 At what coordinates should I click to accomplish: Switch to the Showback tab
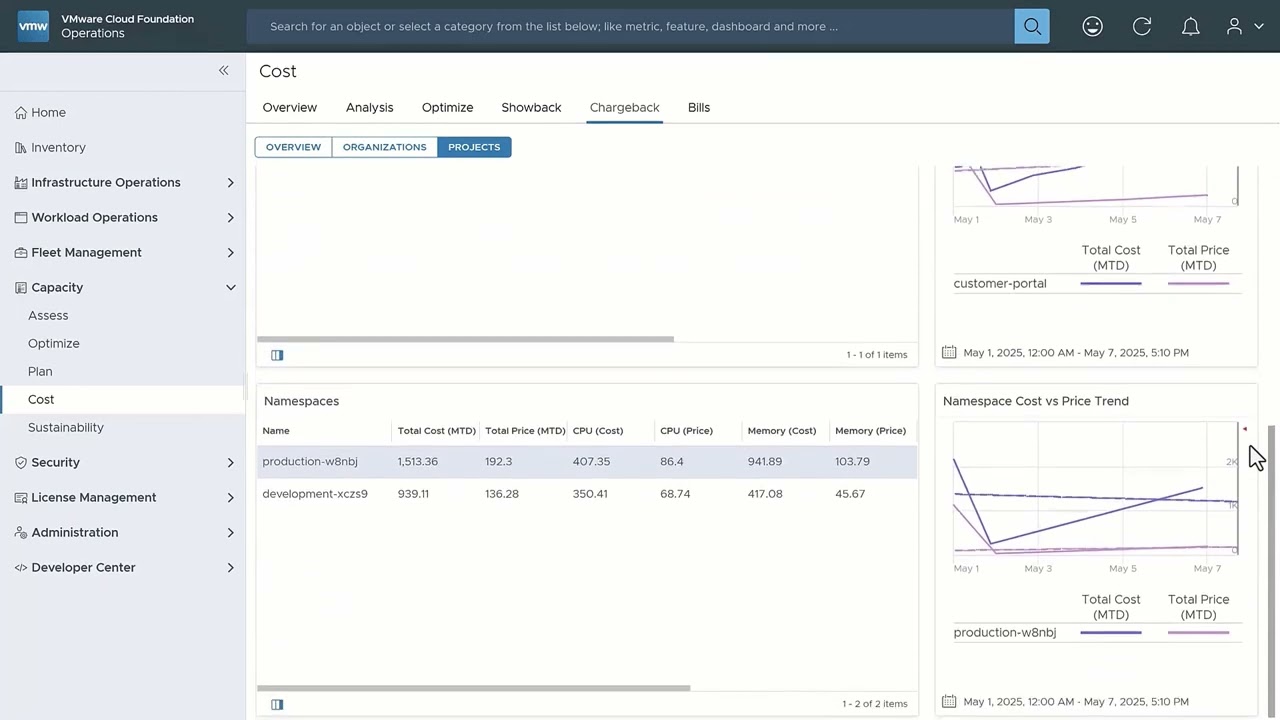tap(531, 107)
